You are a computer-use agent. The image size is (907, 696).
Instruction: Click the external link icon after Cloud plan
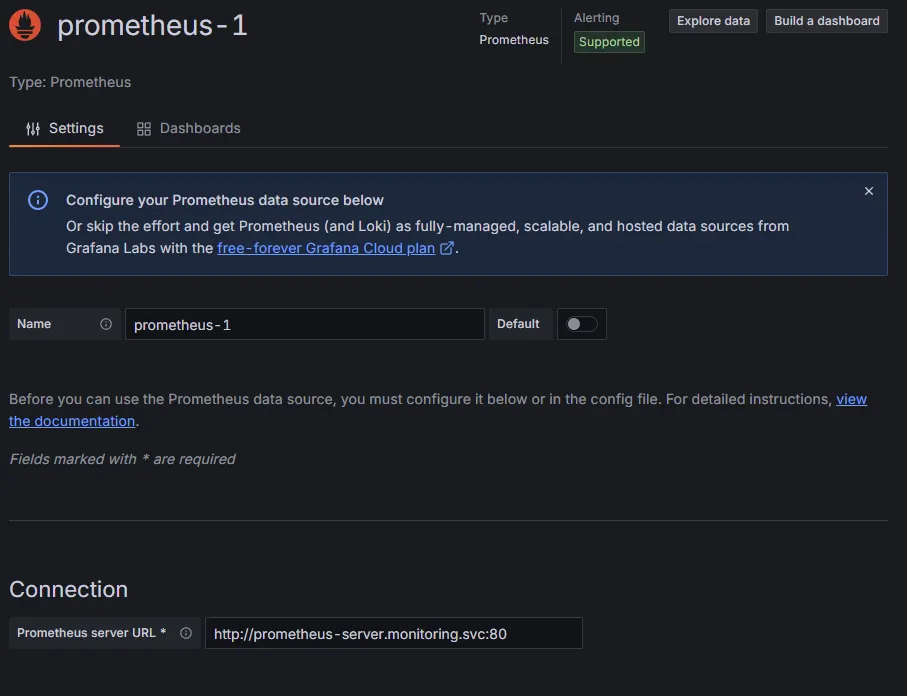[x=447, y=248]
